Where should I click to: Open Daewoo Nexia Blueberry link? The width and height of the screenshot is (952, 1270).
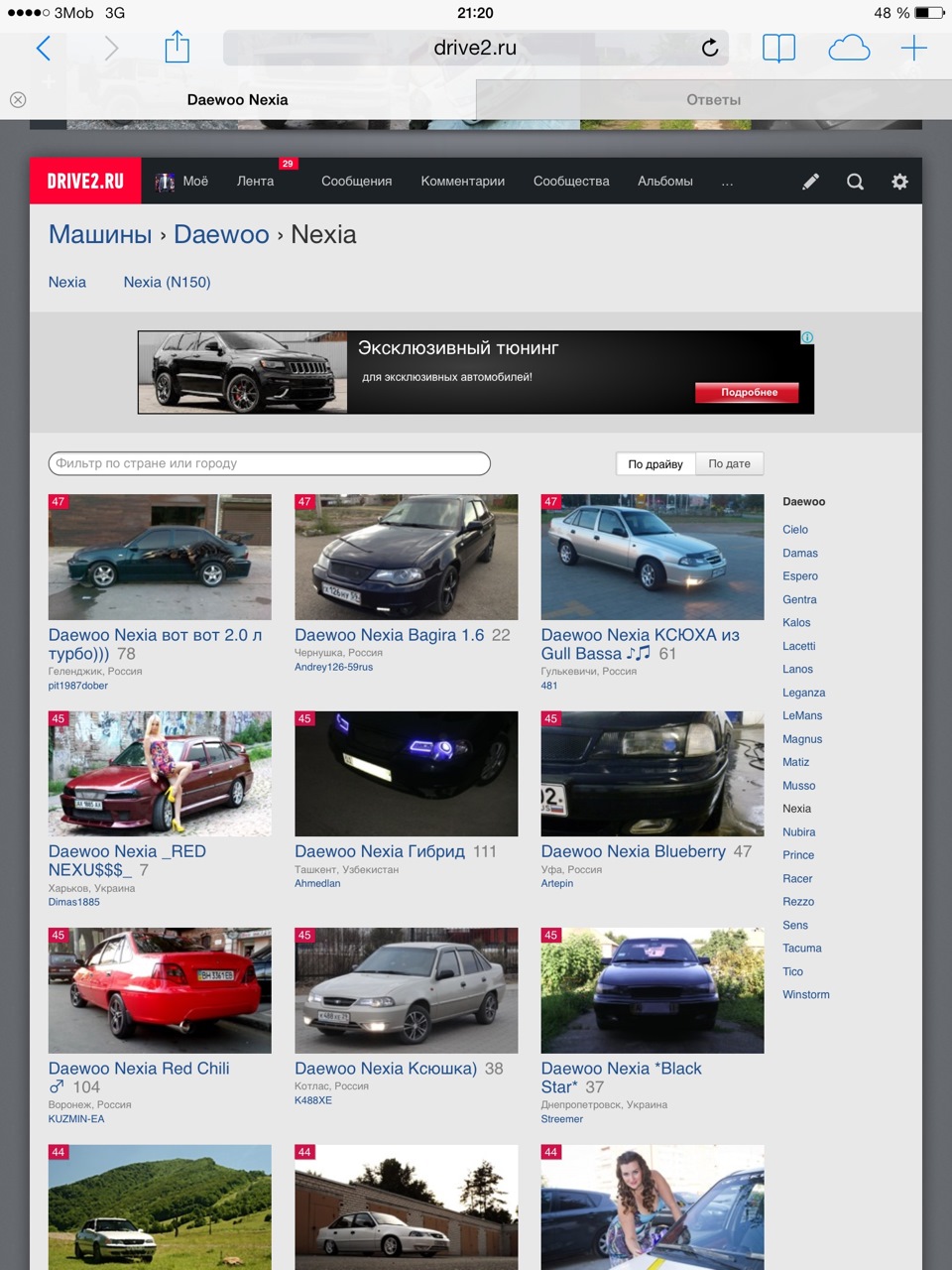pyautogui.click(x=634, y=851)
